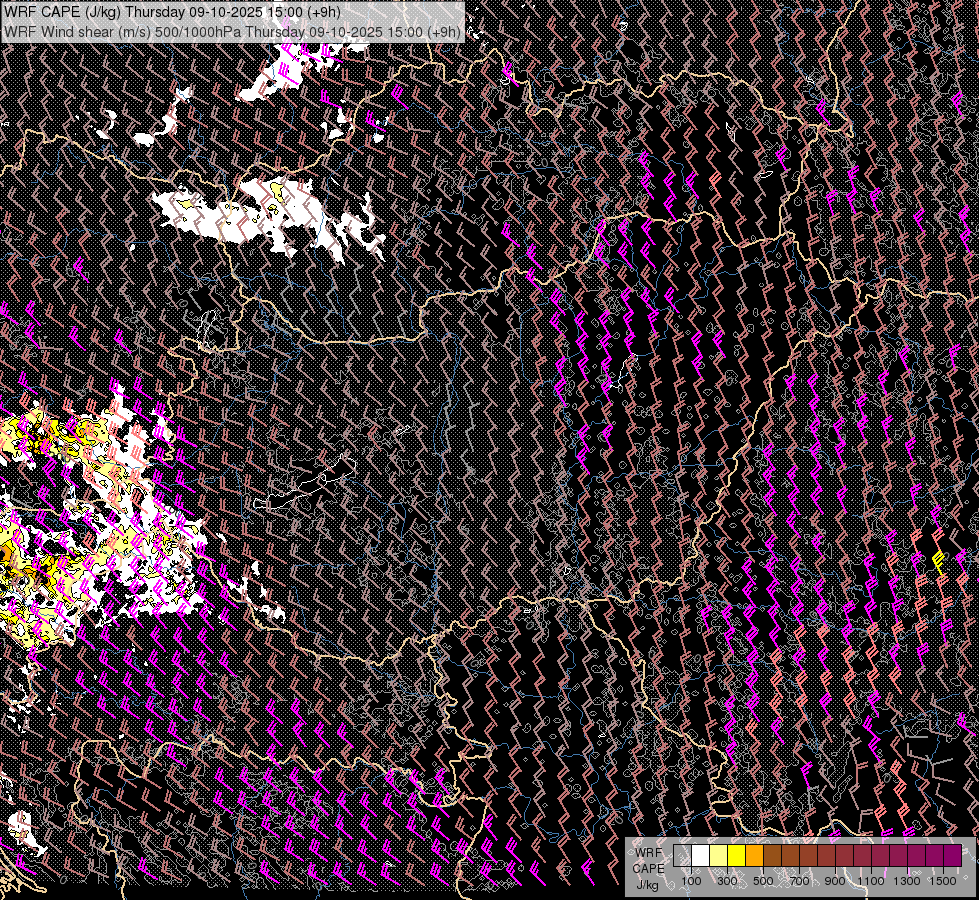Screen dimensions: 979x900
Task: Select the WRF Wind shear title line
Action: click(x=232, y=32)
